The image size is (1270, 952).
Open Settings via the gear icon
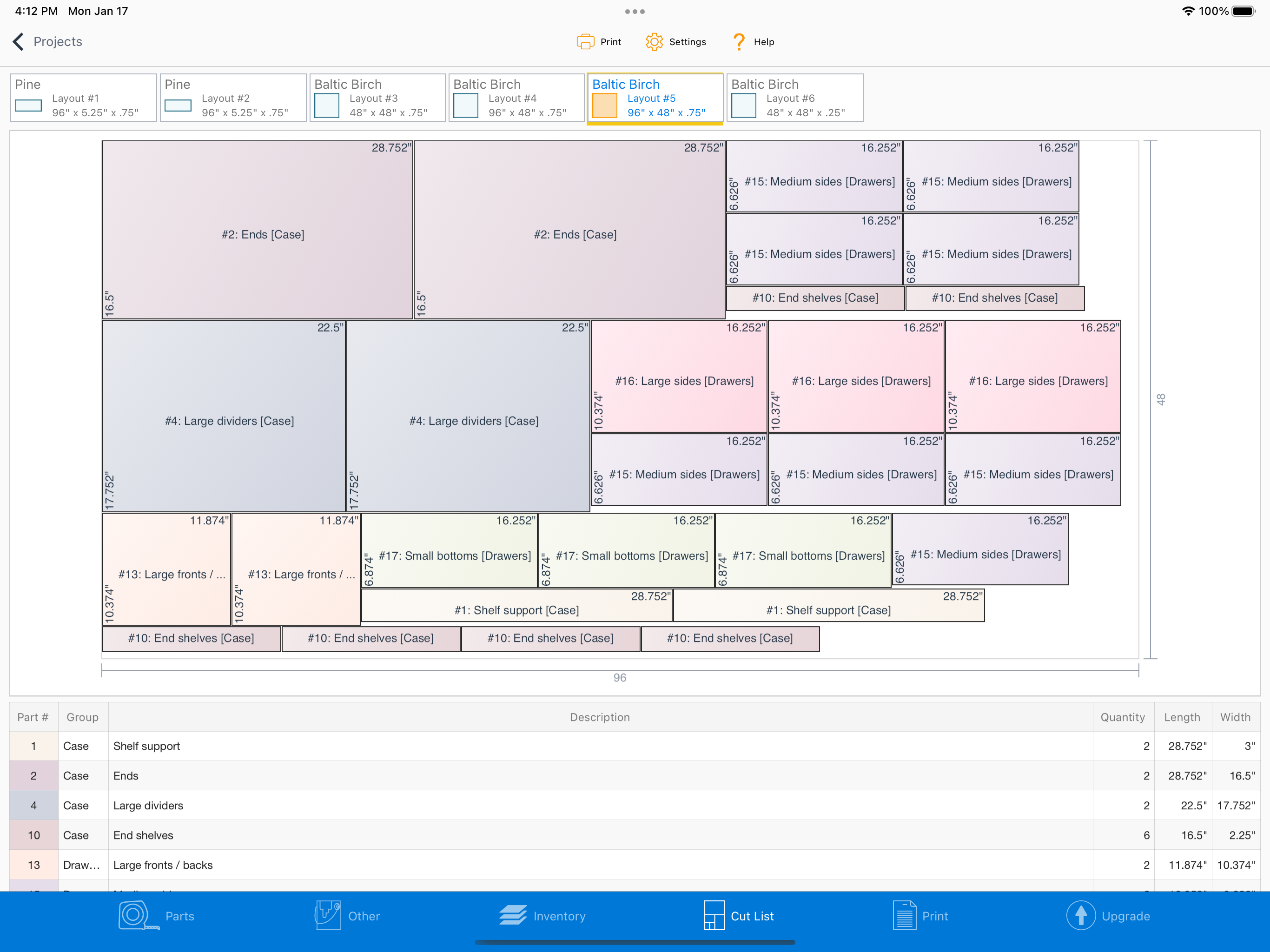654,41
